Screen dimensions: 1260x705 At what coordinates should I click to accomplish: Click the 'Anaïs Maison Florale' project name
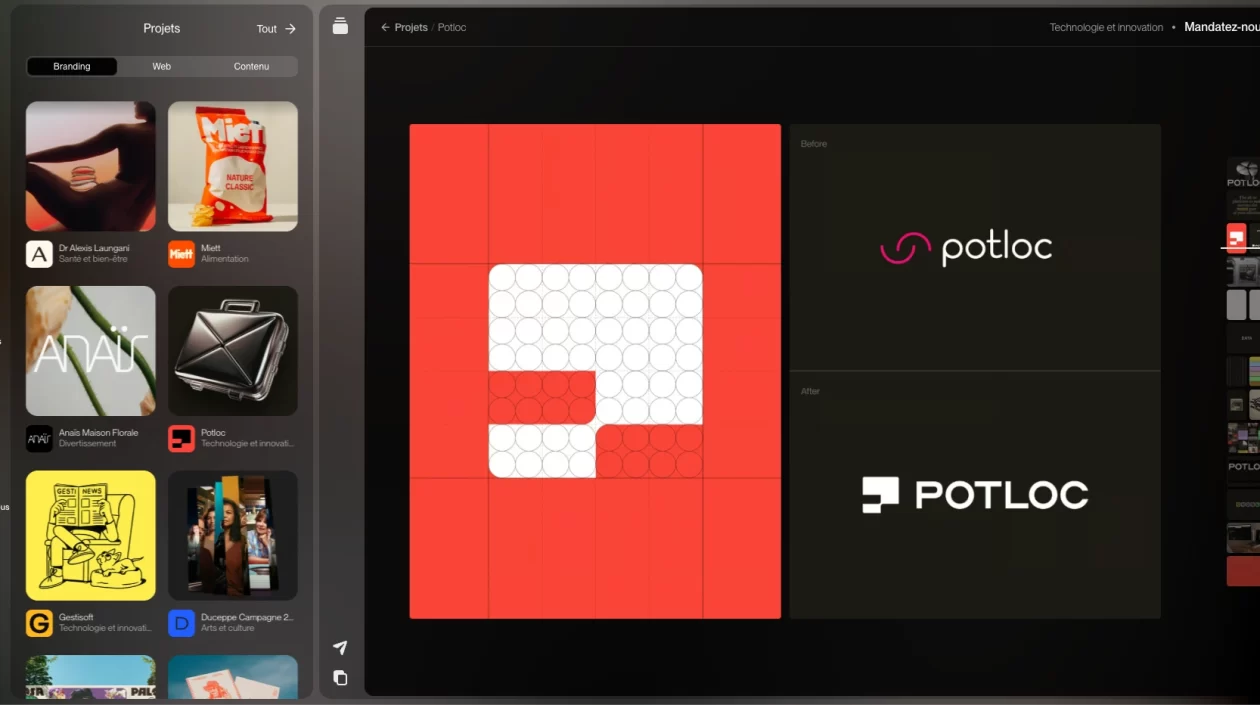99,433
